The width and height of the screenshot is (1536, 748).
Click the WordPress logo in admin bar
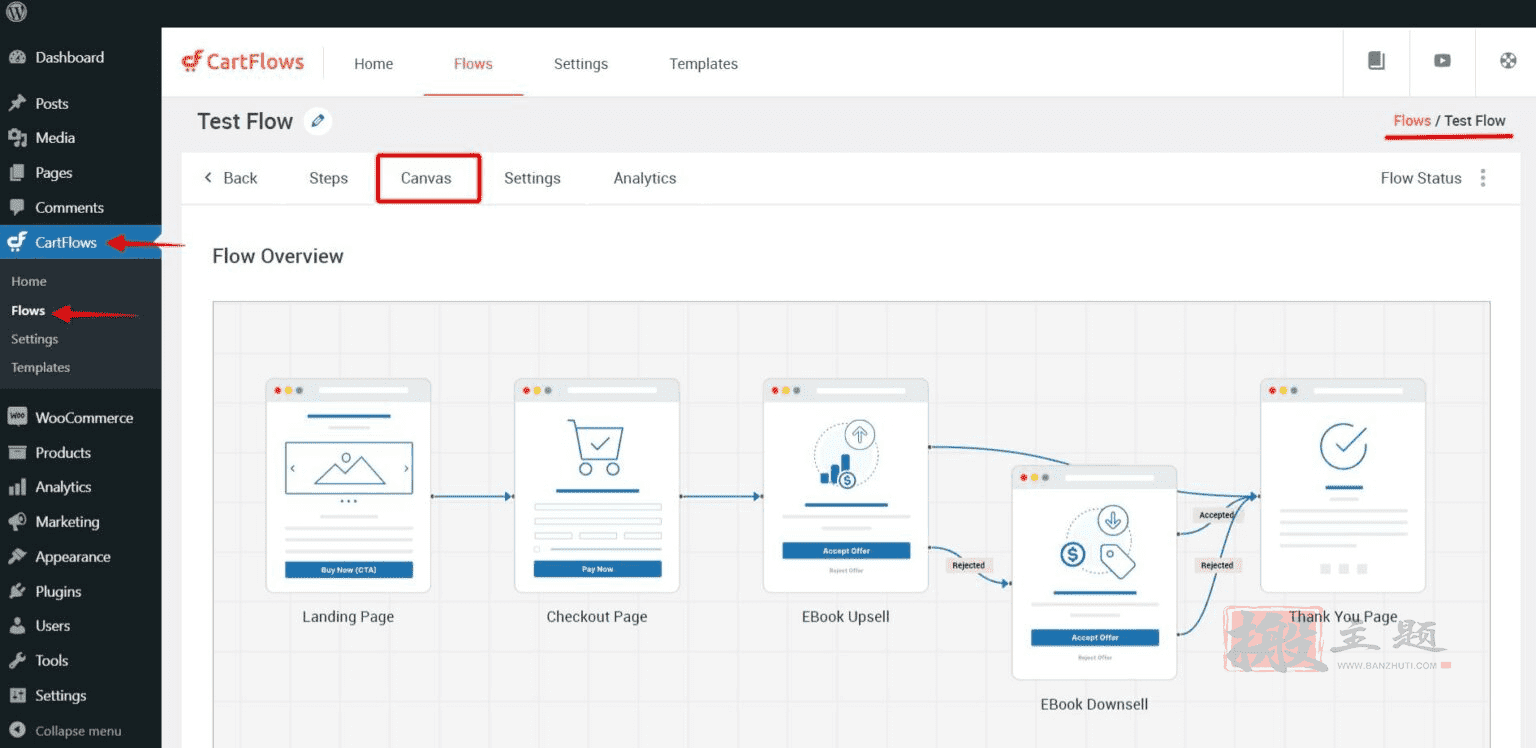tap(17, 12)
